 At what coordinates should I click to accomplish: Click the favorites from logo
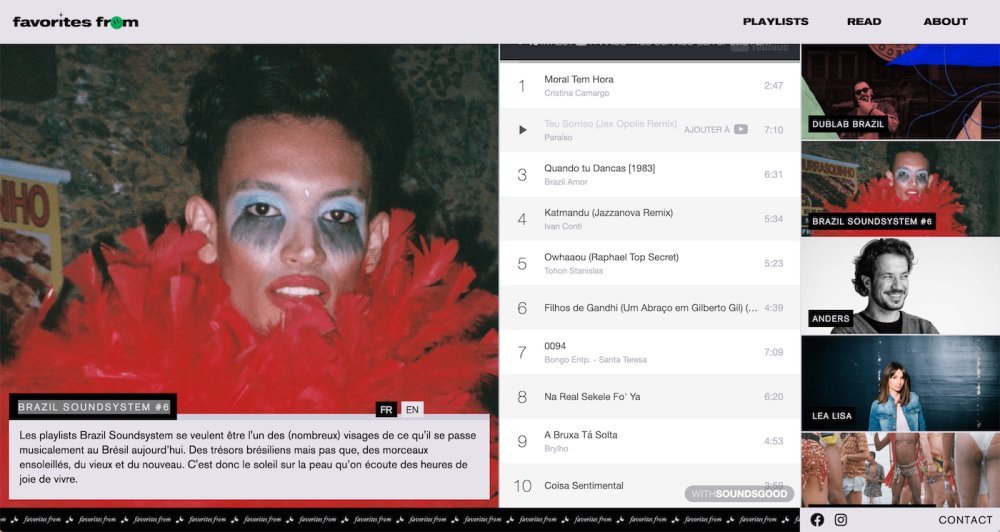(76, 21)
